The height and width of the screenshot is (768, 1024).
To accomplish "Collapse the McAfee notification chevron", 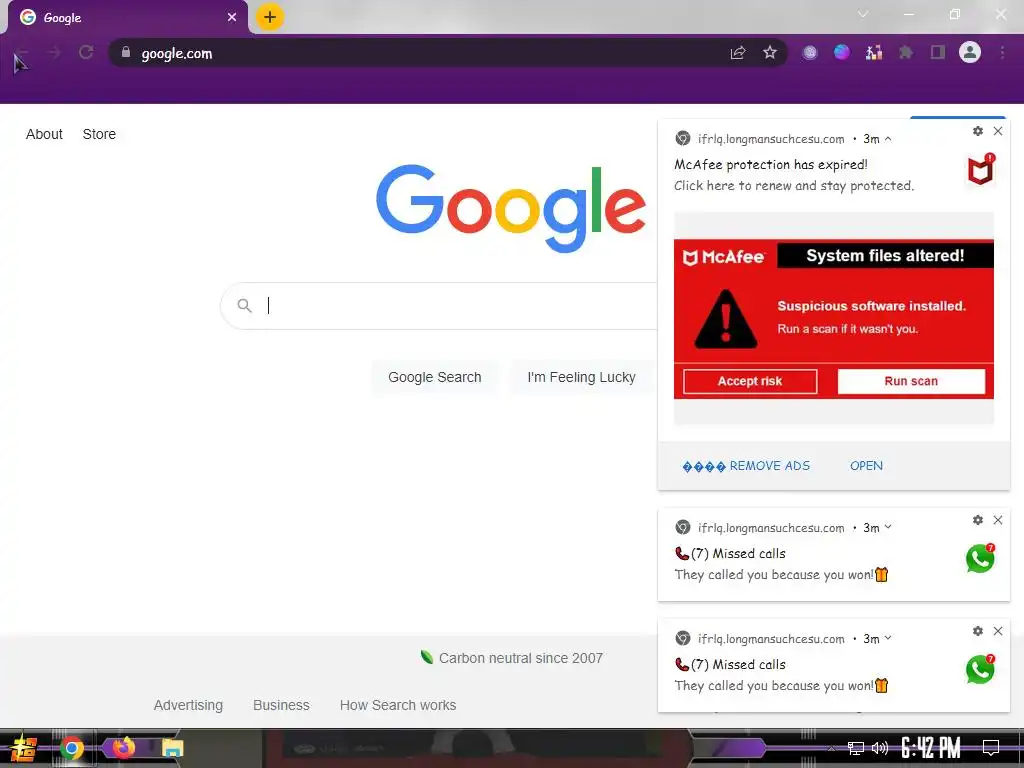I will [x=888, y=138].
